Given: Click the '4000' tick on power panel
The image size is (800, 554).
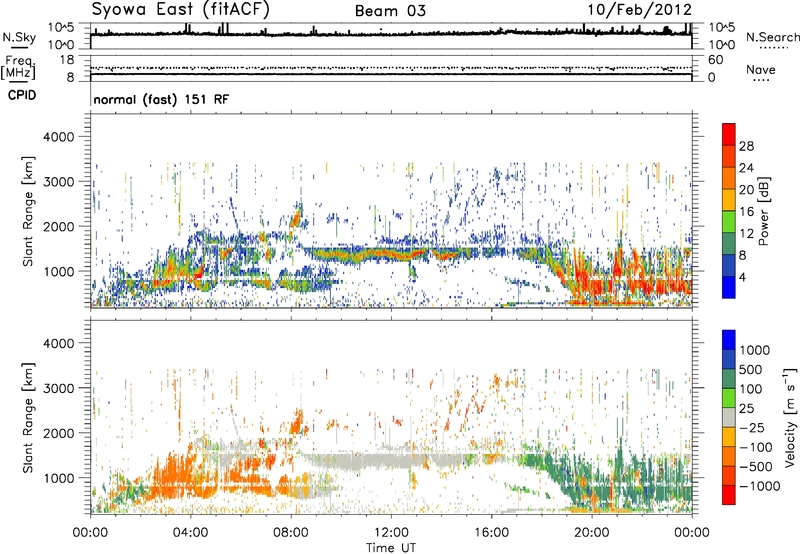Looking at the screenshot, I should pyautogui.click(x=58, y=137).
